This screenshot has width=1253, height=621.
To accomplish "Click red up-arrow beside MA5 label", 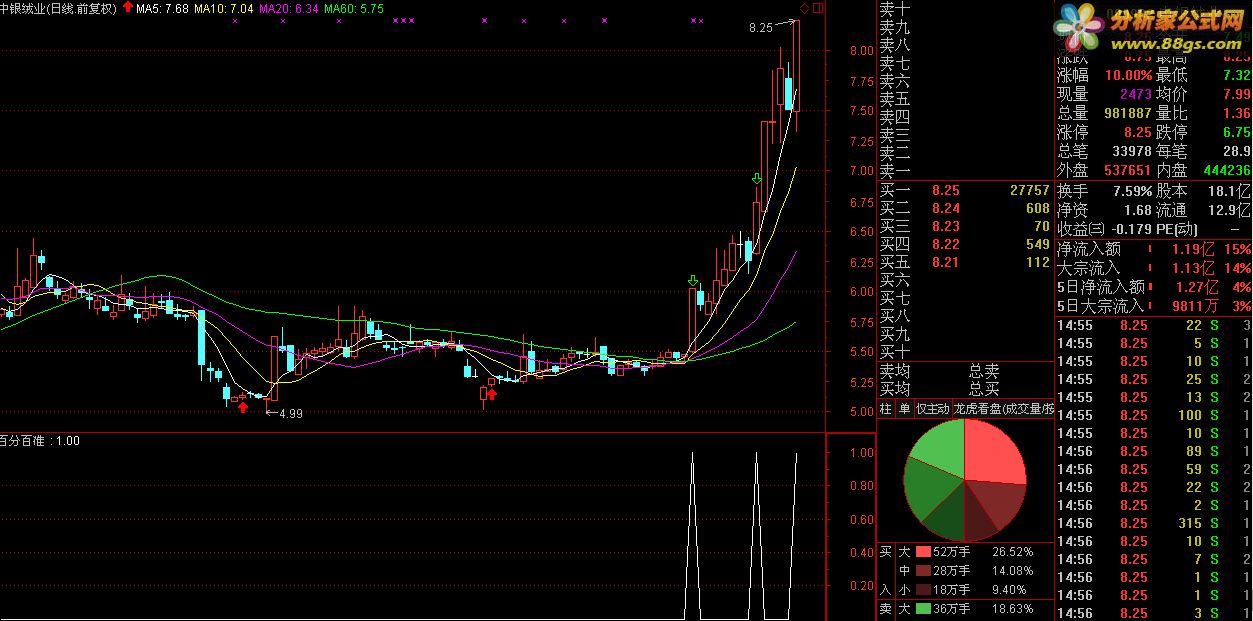I will (x=128, y=7).
